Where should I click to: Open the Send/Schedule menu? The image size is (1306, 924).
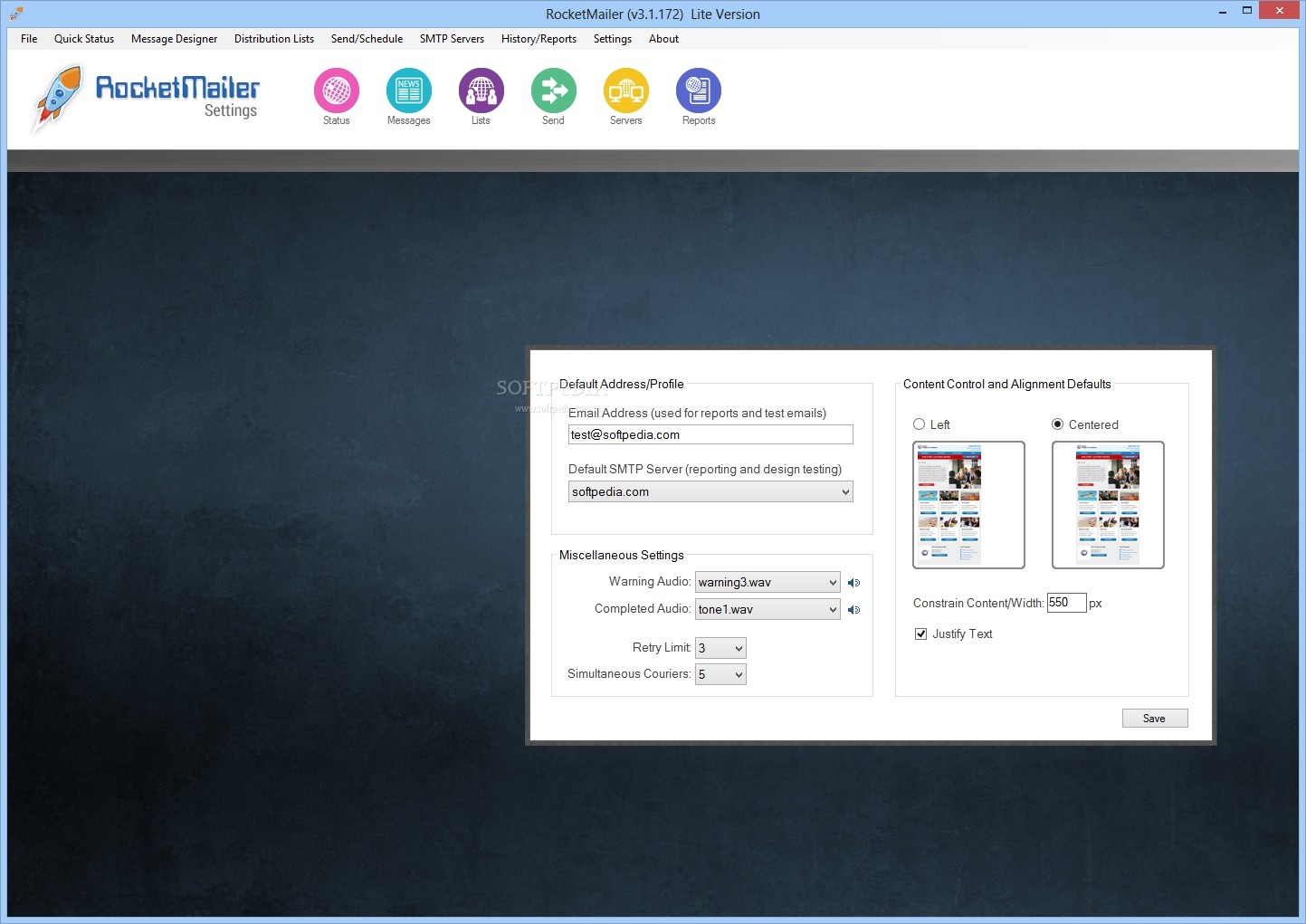point(367,39)
